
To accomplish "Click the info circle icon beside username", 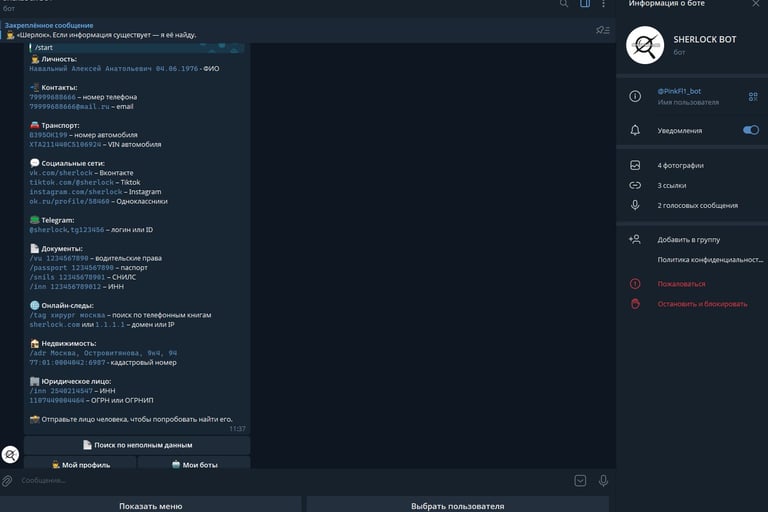I will tap(635, 97).
